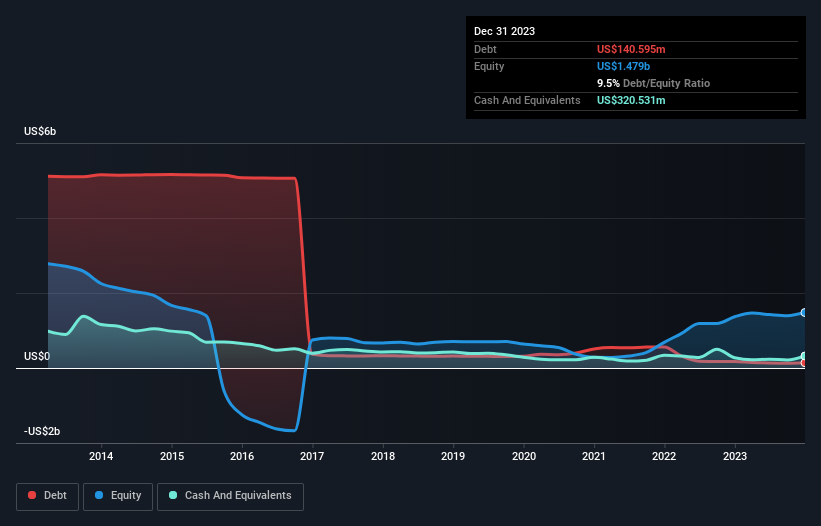Click the Equity row label in tooltip
Viewport: 821px width, 526px height.
click(x=489, y=66)
